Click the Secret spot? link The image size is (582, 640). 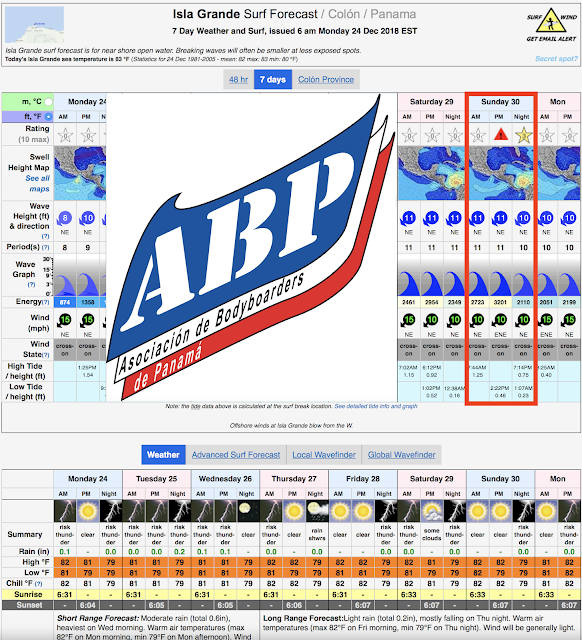pyautogui.click(x=556, y=59)
